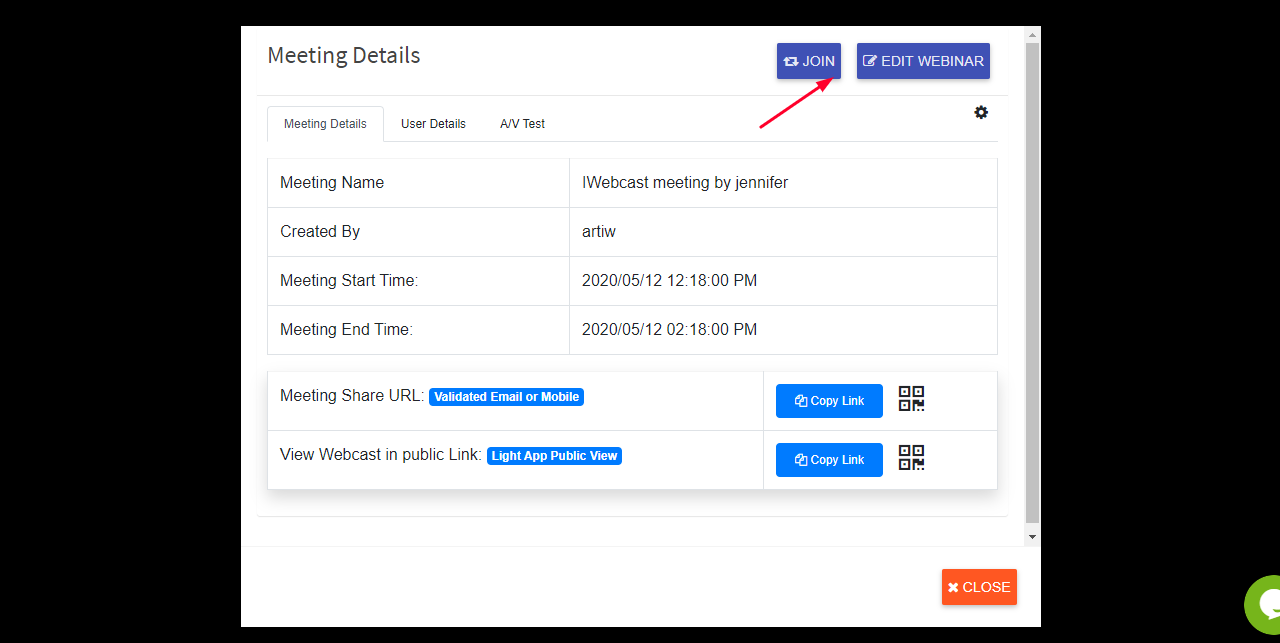Select end time '2020/05/12 02:18:00 PM'

tap(669, 330)
